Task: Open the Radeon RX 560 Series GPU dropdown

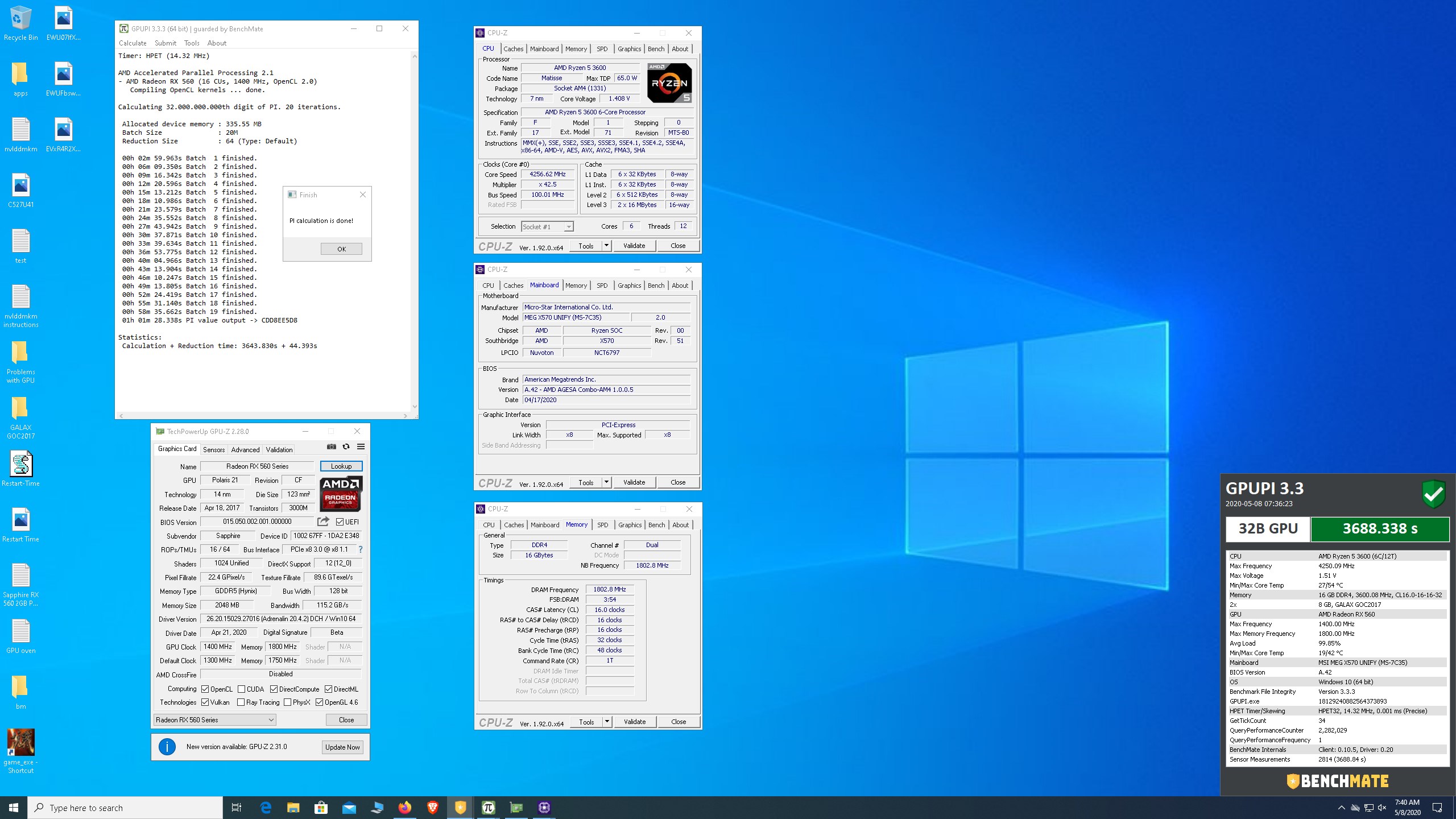Action: pos(215,719)
